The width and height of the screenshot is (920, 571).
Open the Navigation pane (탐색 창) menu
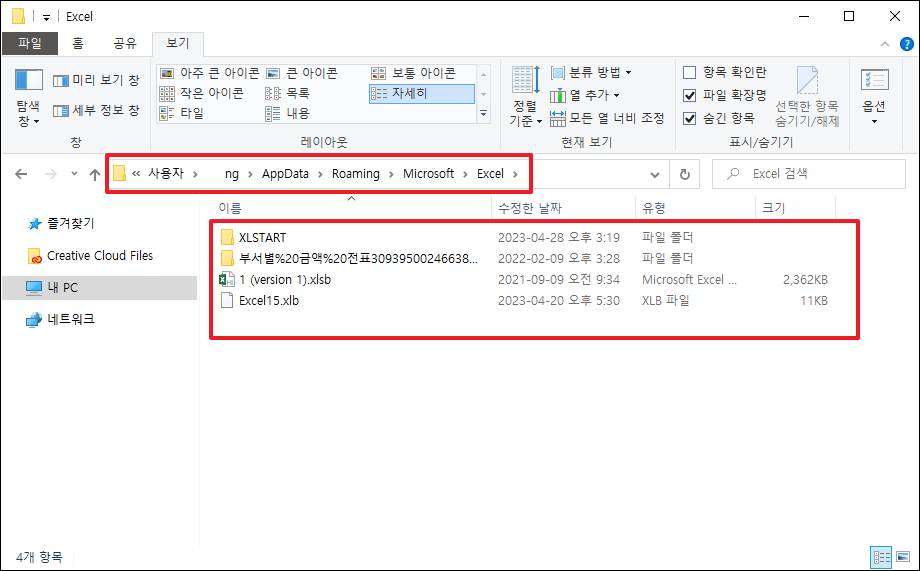point(28,97)
